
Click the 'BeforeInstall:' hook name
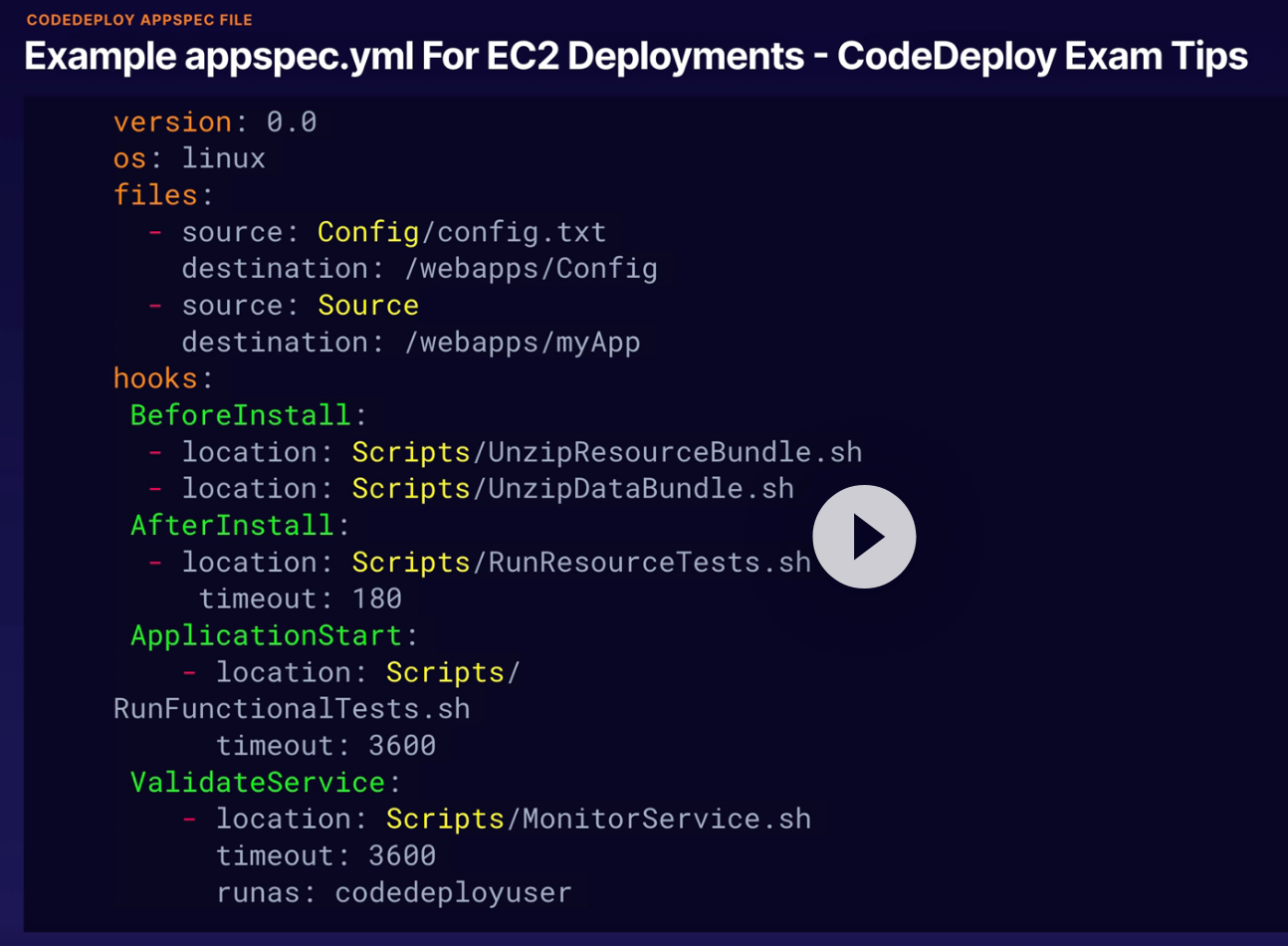click(249, 415)
